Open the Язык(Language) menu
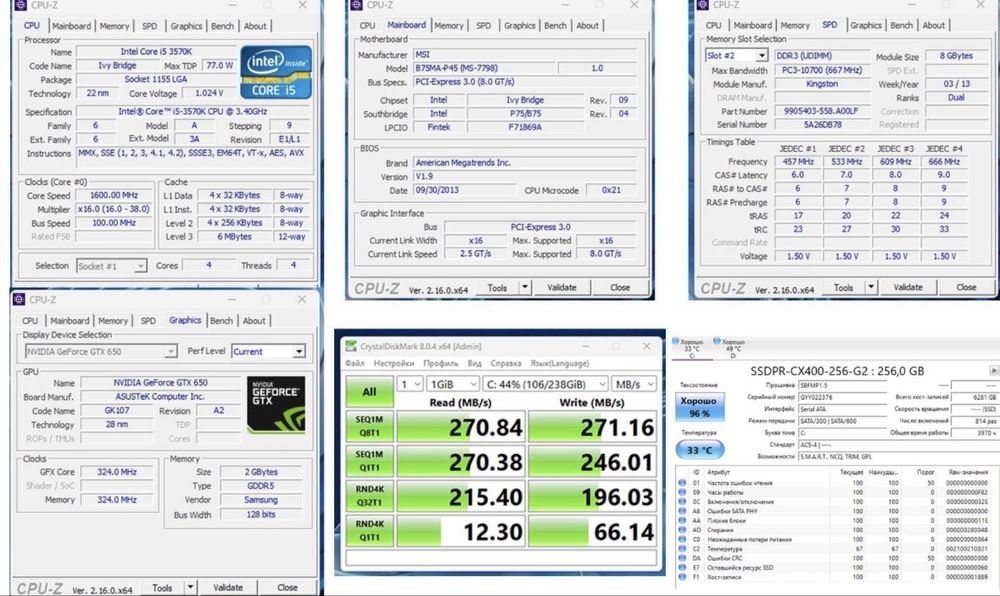This screenshot has width=1000, height=596. click(x=559, y=363)
